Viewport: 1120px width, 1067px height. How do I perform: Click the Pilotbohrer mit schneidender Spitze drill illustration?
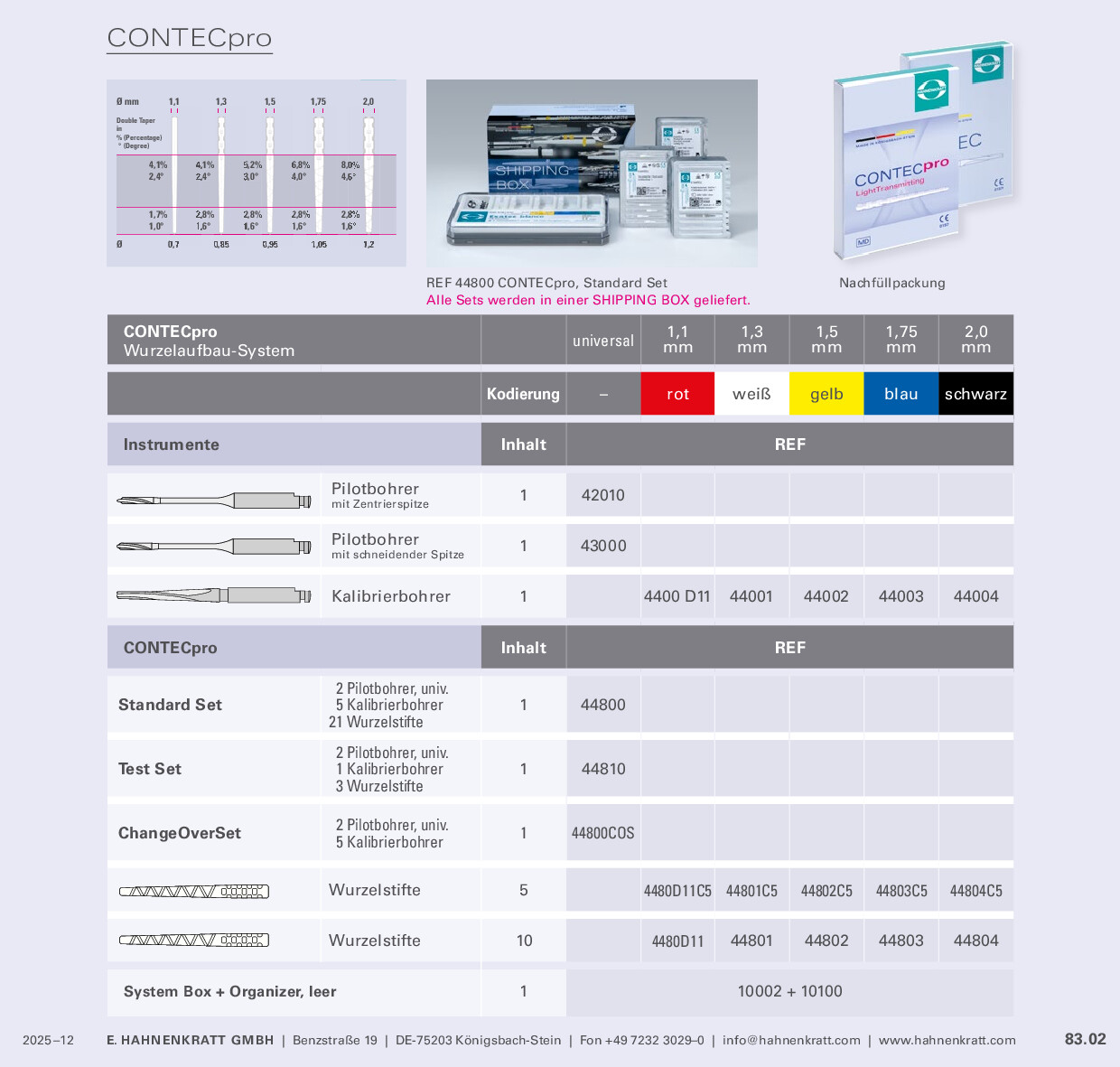(x=214, y=546)
